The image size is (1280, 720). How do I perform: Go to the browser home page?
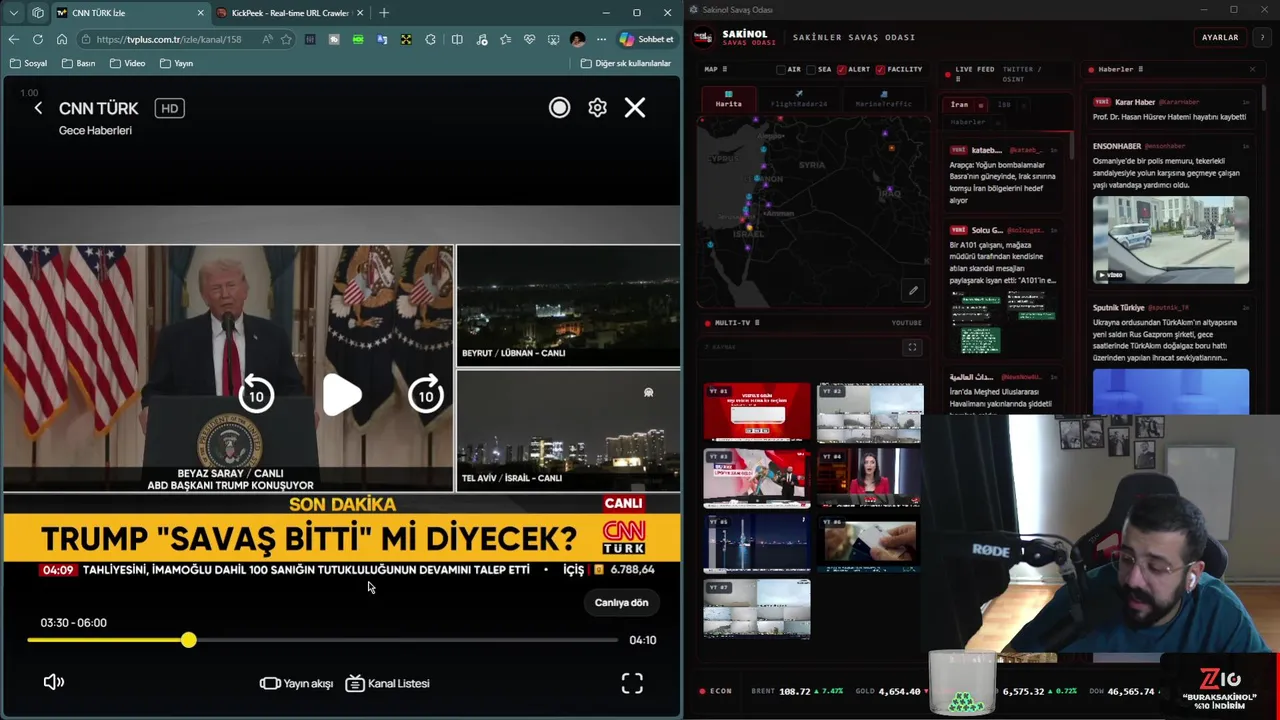coord(61,39)
